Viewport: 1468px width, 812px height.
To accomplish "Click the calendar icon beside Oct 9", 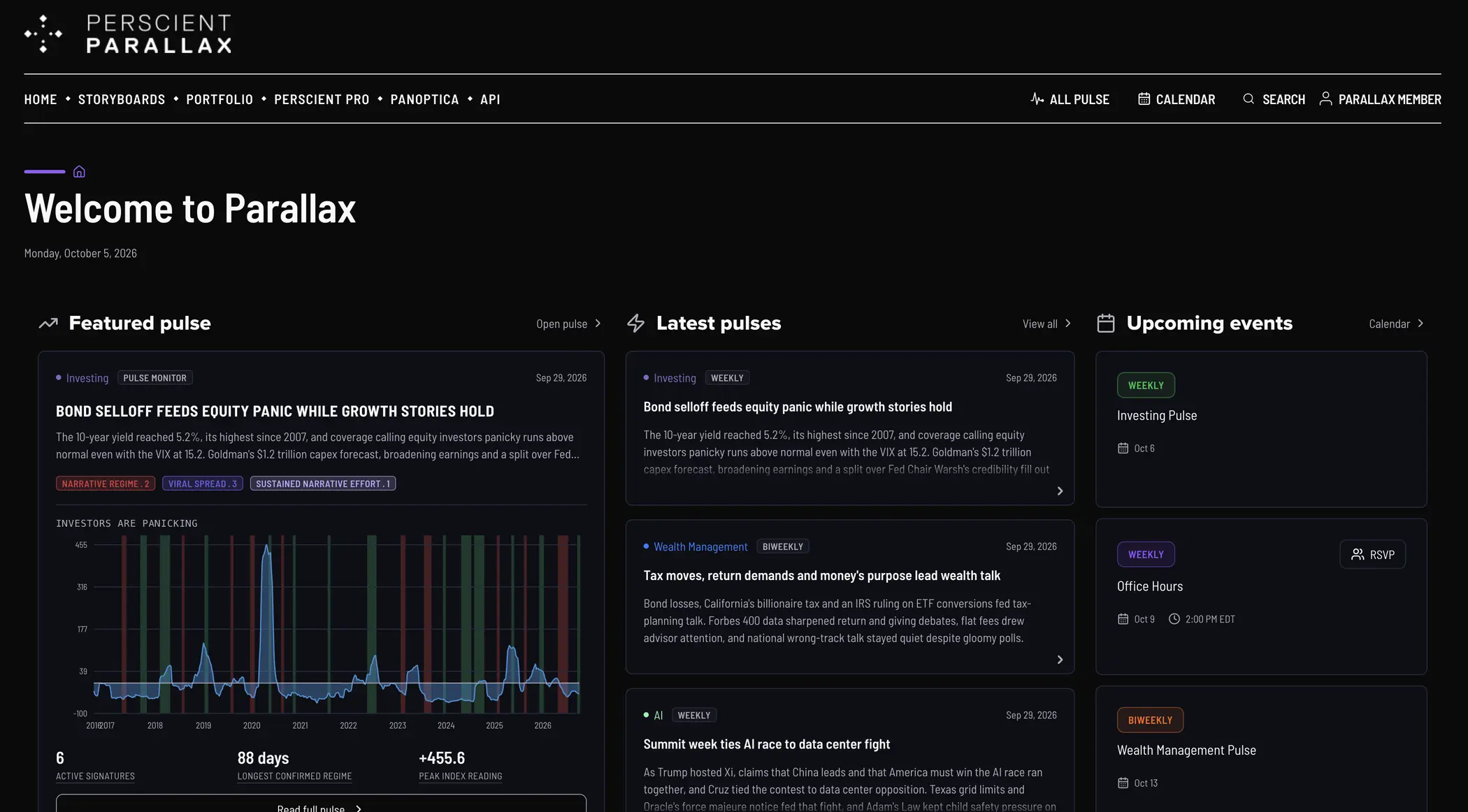I will tap(1123, 619).
